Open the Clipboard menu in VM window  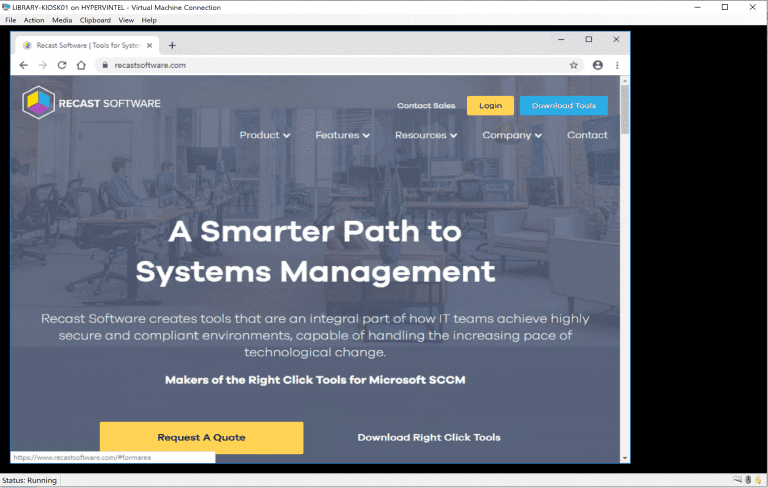tap(95, 20)
